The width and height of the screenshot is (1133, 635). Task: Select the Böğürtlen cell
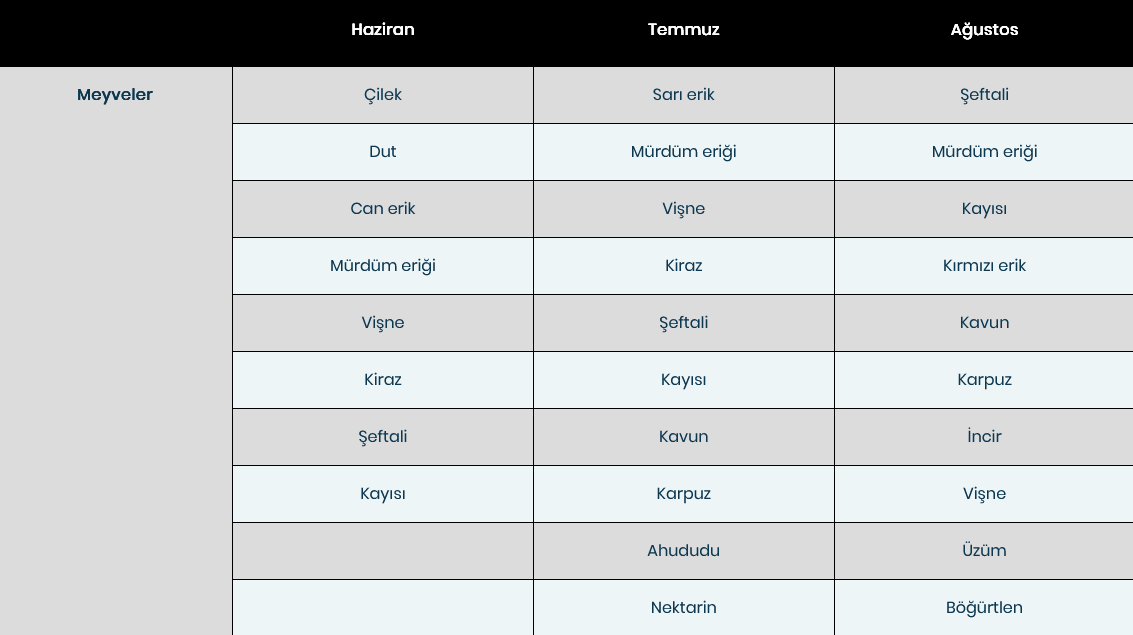click(x=984, y=608)
